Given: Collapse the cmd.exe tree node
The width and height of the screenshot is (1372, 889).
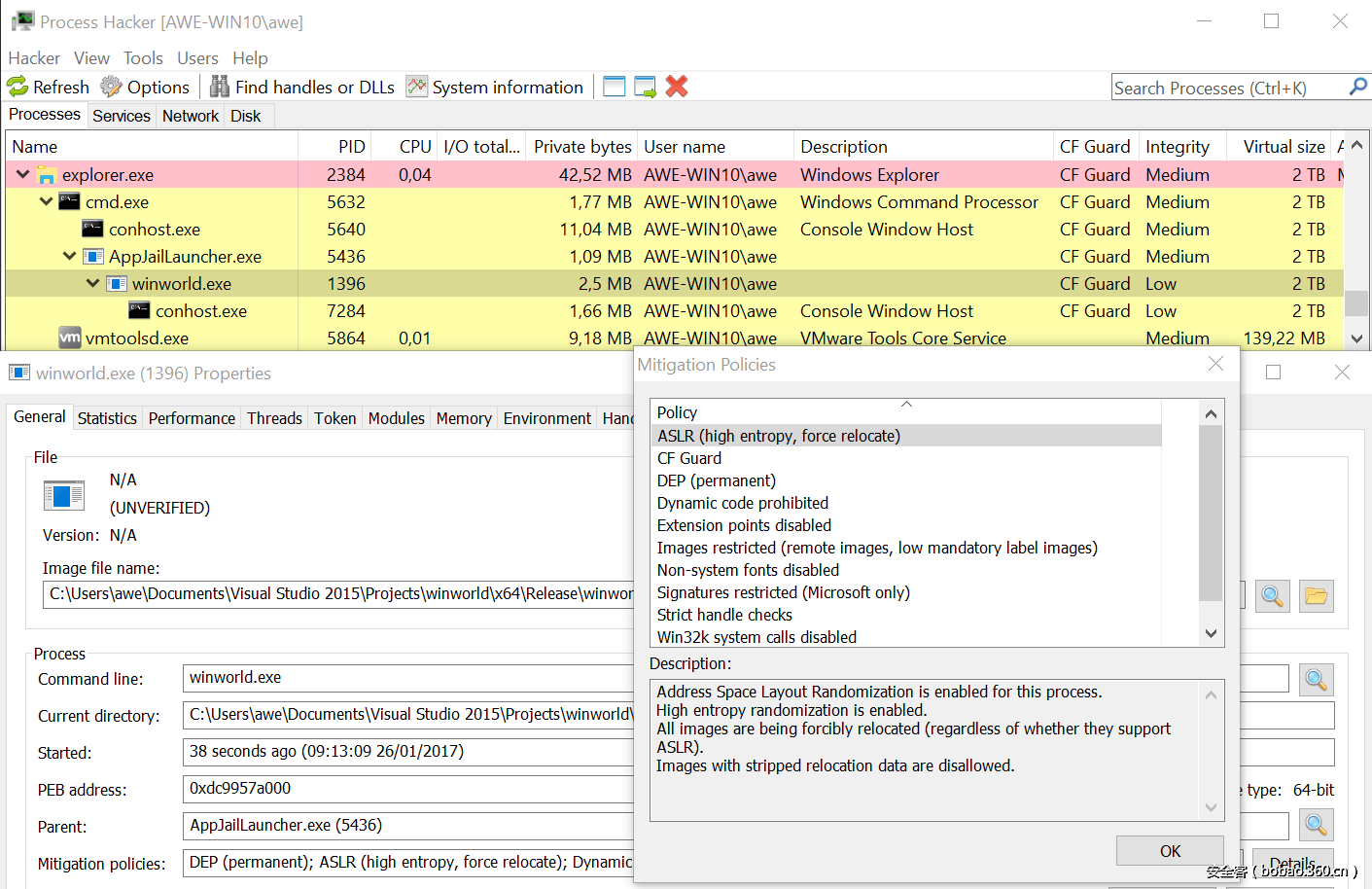Looking at the screenshot, I should (x=46, y=202).
